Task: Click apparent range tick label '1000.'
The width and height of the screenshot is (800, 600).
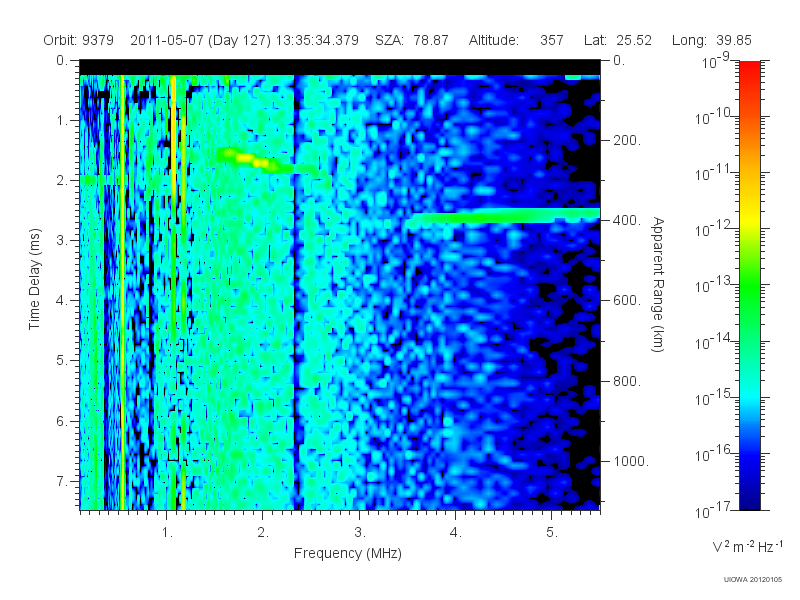Action: tap(631, 461)
